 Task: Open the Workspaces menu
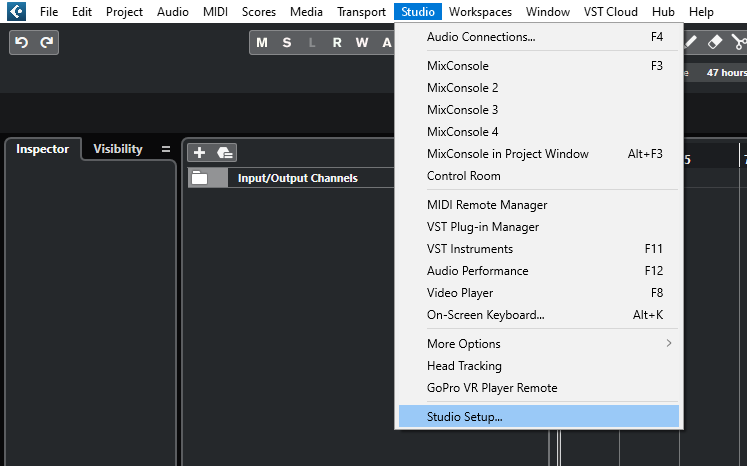tap(480, 11)
